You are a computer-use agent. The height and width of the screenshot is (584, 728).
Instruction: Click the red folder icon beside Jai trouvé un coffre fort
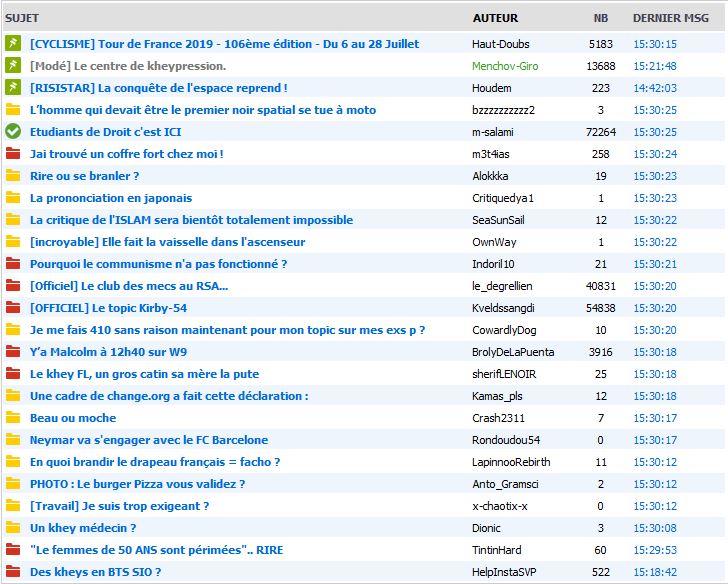pyautogui.click(x=13, y=154)
